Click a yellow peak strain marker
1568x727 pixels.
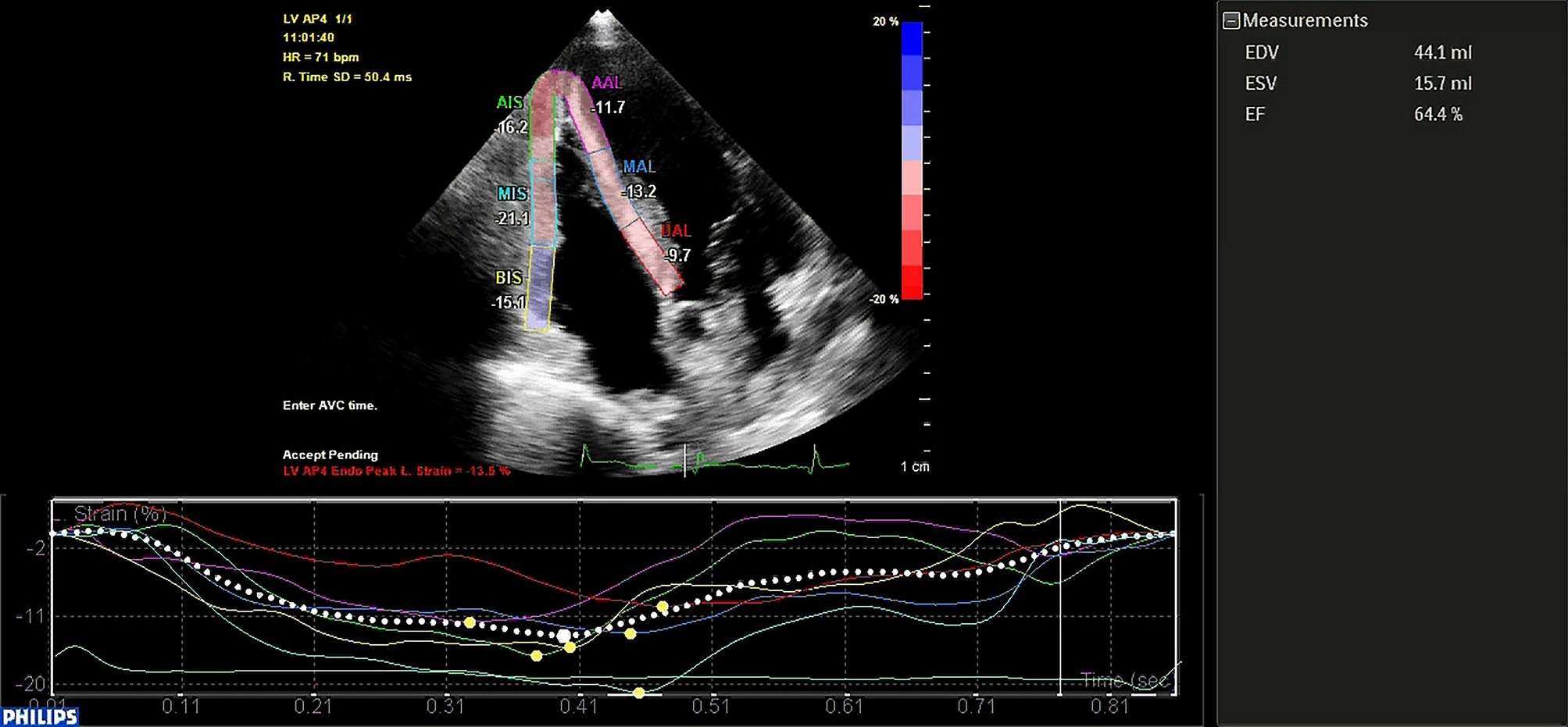coord(537,655)
